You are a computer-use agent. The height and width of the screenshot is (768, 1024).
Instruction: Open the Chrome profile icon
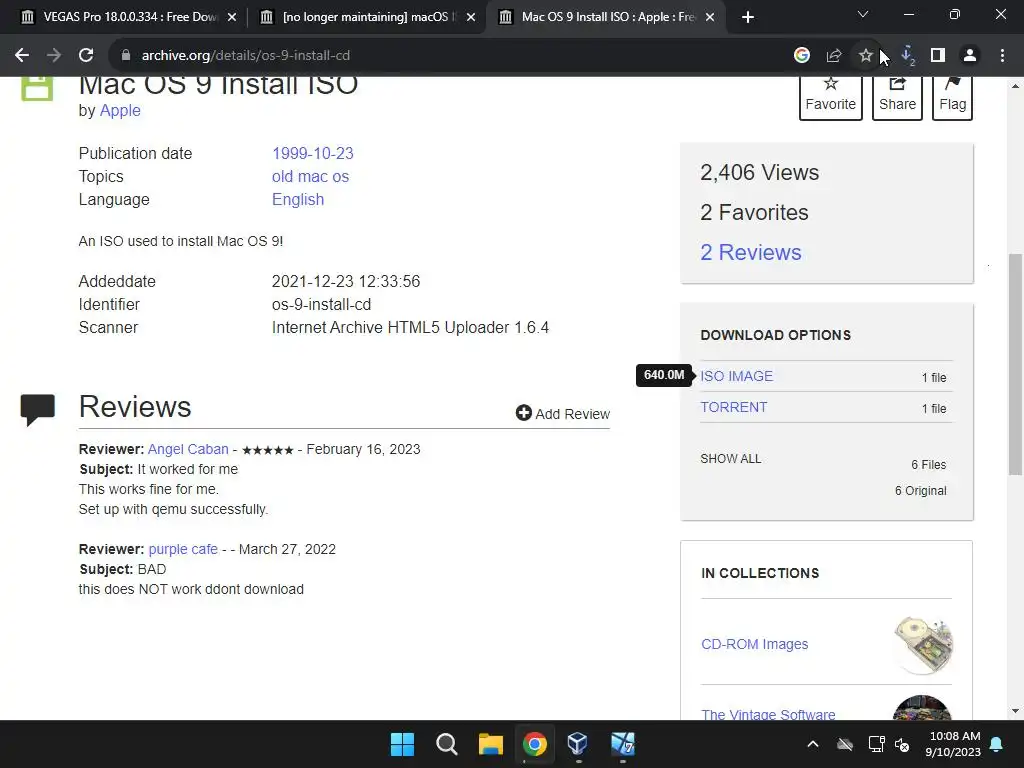(970, 56)
